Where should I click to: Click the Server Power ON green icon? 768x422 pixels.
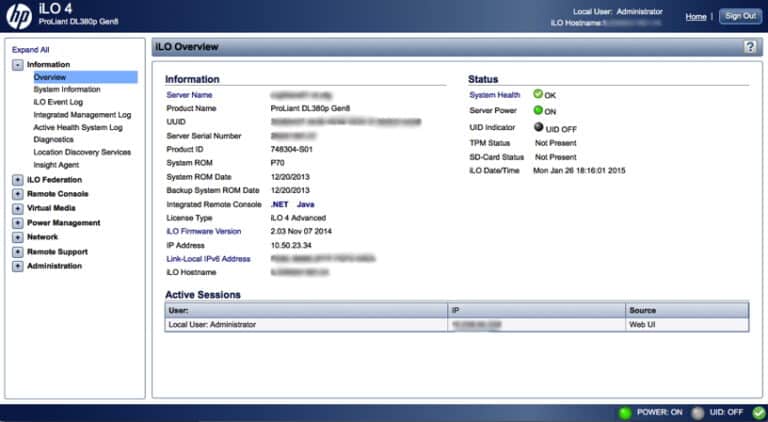[538, 110]
